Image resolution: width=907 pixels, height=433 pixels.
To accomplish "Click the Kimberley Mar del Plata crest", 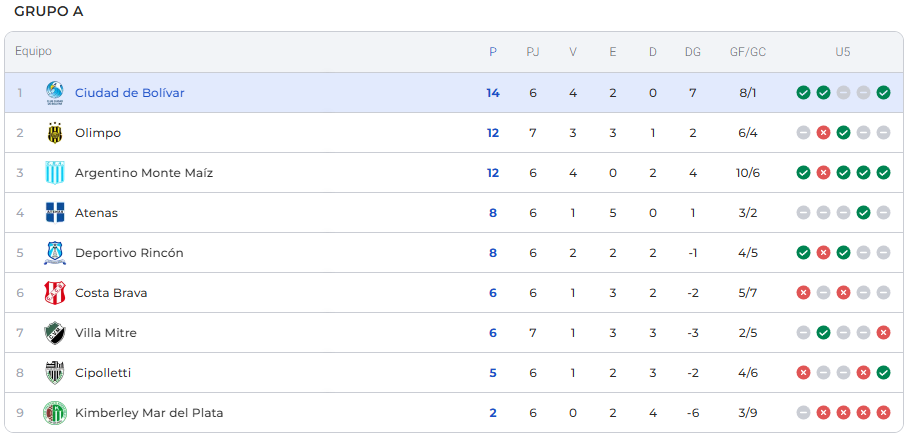I will click(x=54, y=413).
